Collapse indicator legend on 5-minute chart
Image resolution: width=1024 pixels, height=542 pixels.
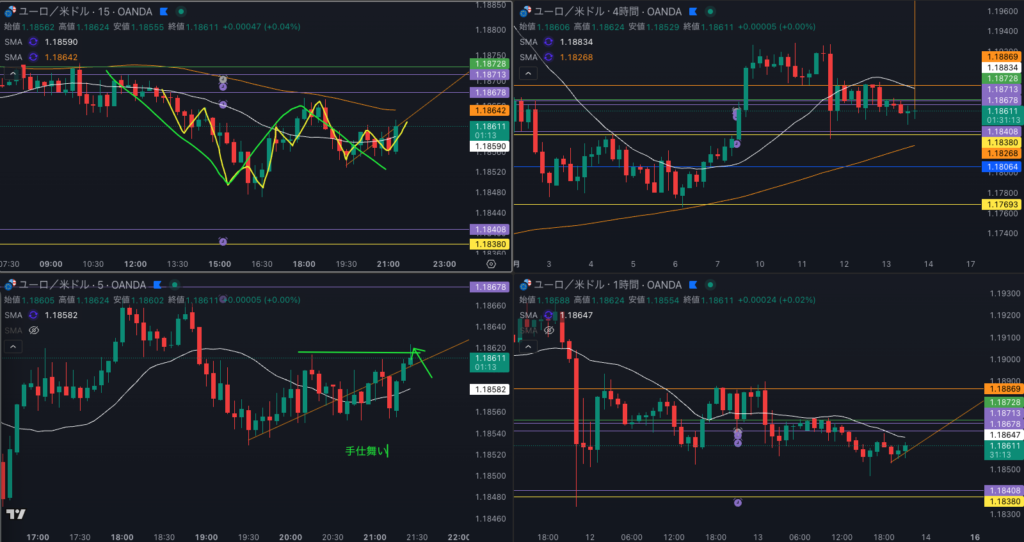(12, 346)
